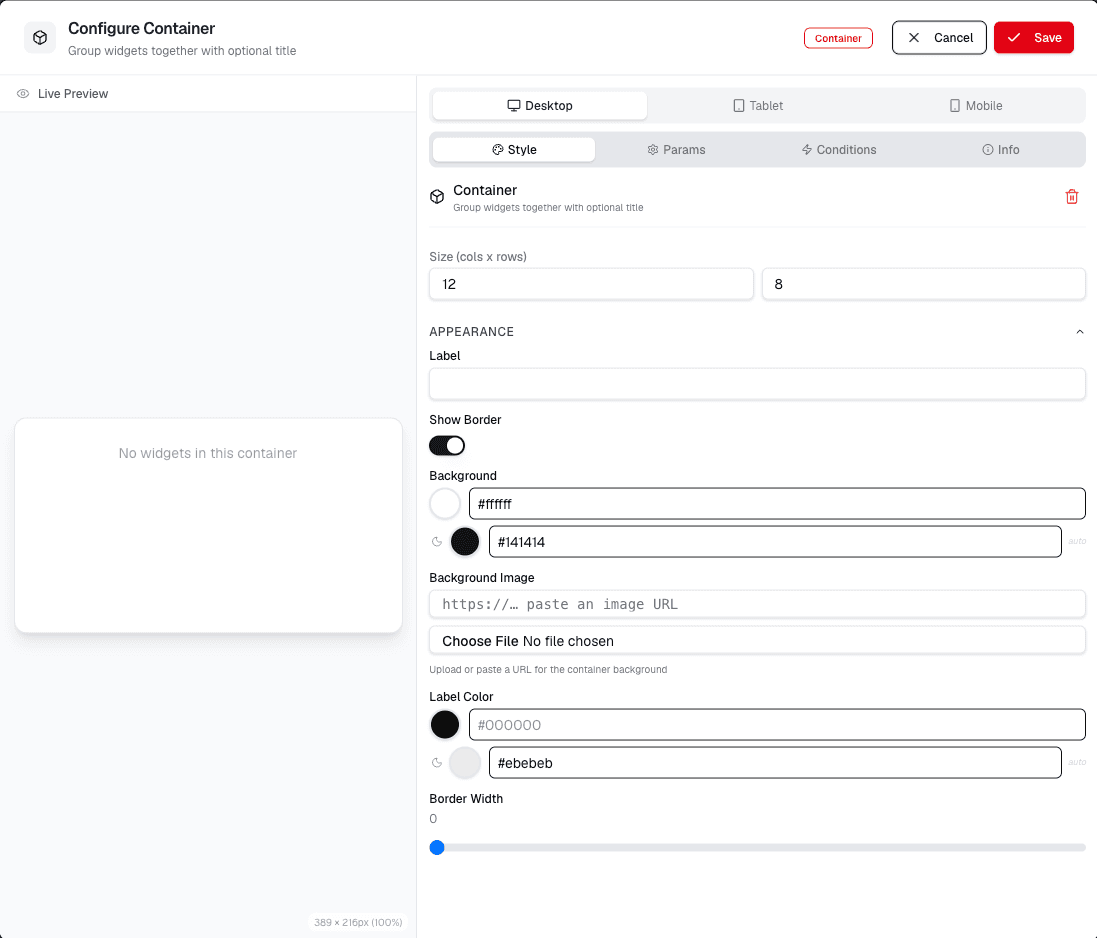The height and width of the screenshot is (938, 1097).
Task: Open the dark #141414 background swatch
Action: tap(465, 541)
